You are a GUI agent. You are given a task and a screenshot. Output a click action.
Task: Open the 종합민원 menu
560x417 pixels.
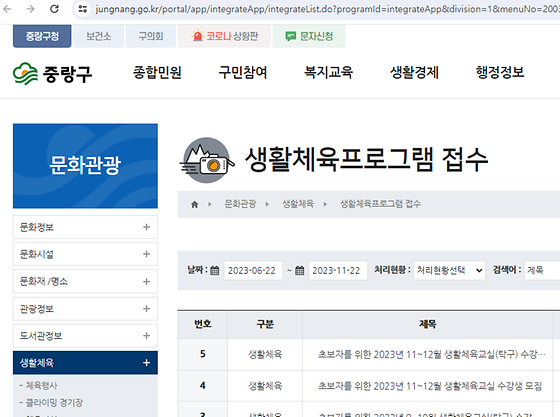click(157, 72)
